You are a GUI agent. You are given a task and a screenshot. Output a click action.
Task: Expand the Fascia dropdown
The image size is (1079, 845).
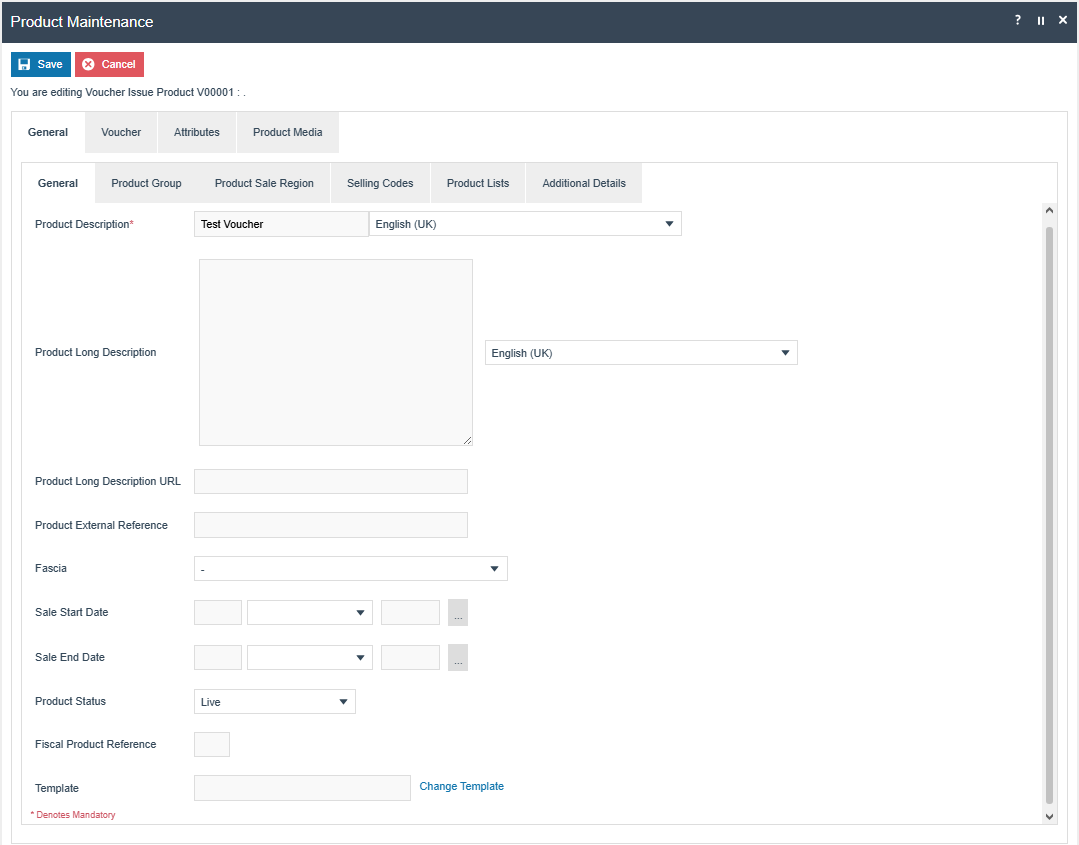coord(351,568)
